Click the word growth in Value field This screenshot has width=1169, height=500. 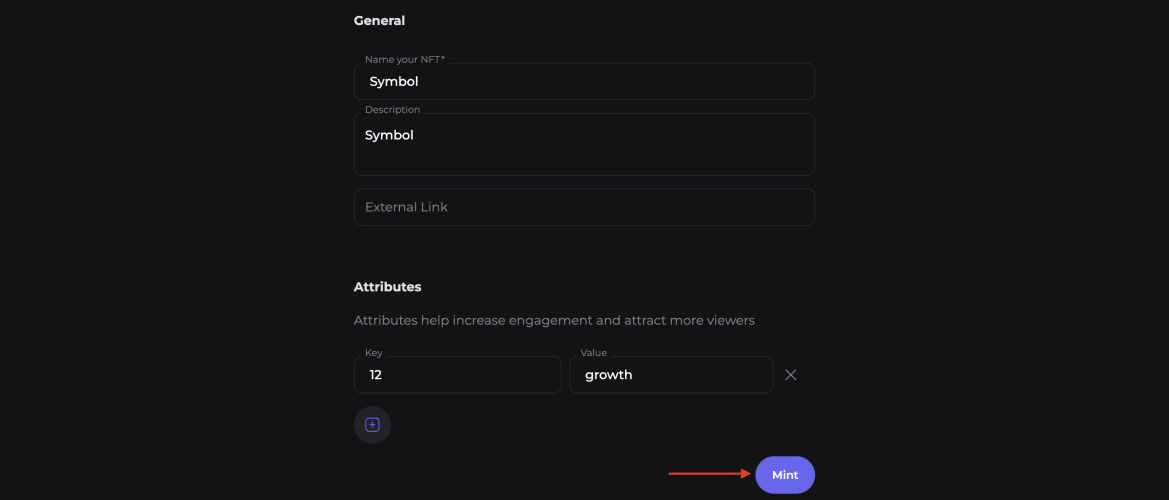608,375
